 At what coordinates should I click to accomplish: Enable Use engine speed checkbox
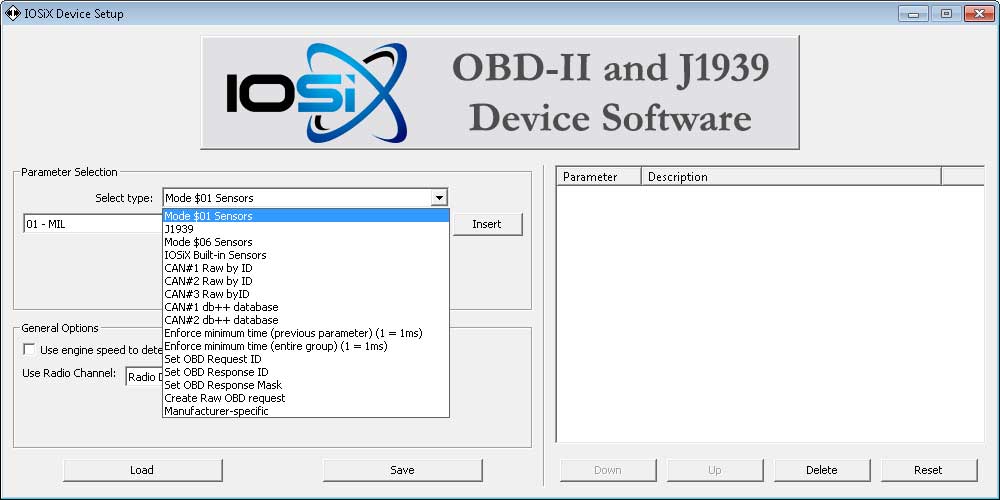coord(29,349)
